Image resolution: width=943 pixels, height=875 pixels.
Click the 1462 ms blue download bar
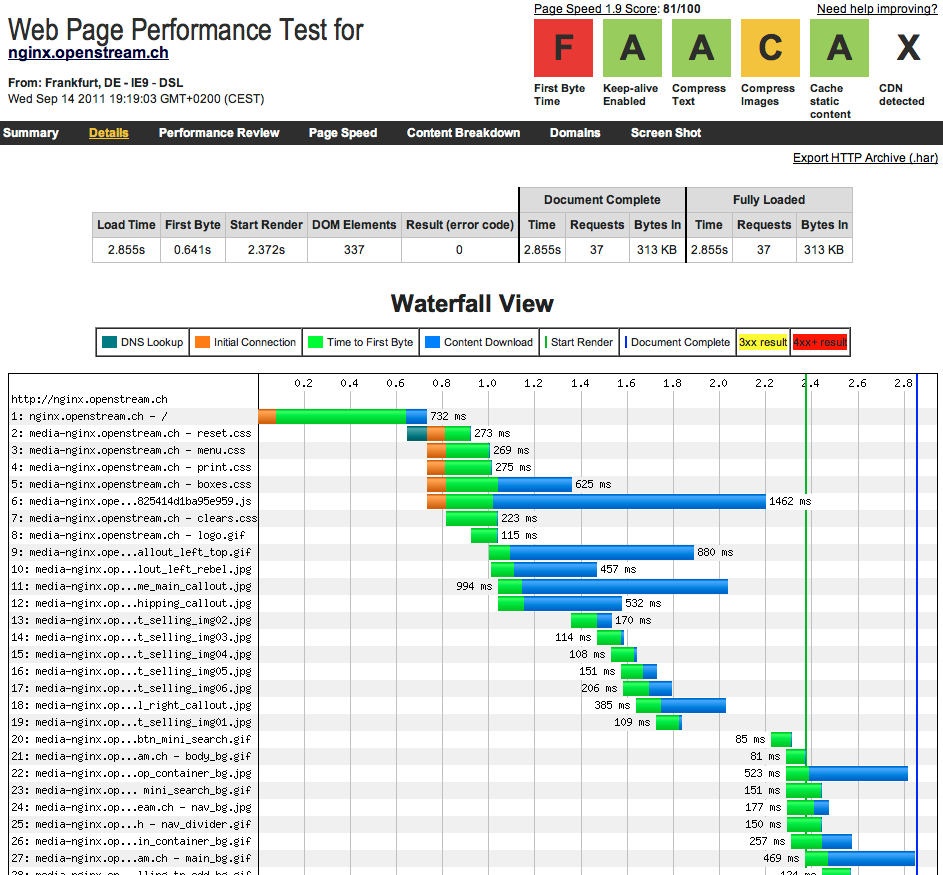coord(629,501)
